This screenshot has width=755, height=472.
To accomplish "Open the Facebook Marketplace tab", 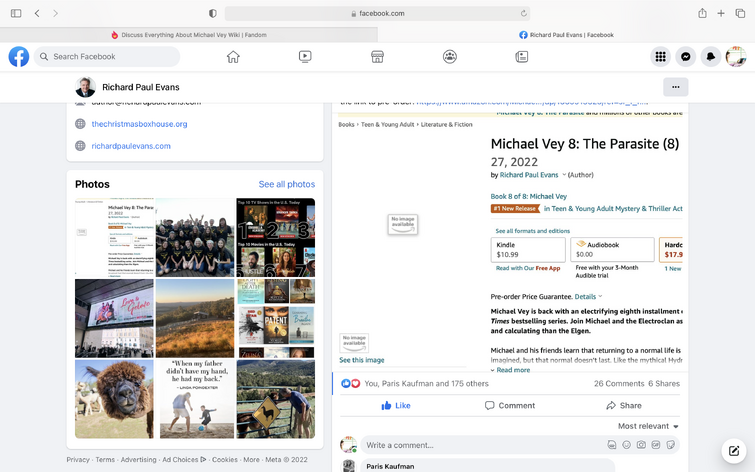I will (377, 57).
